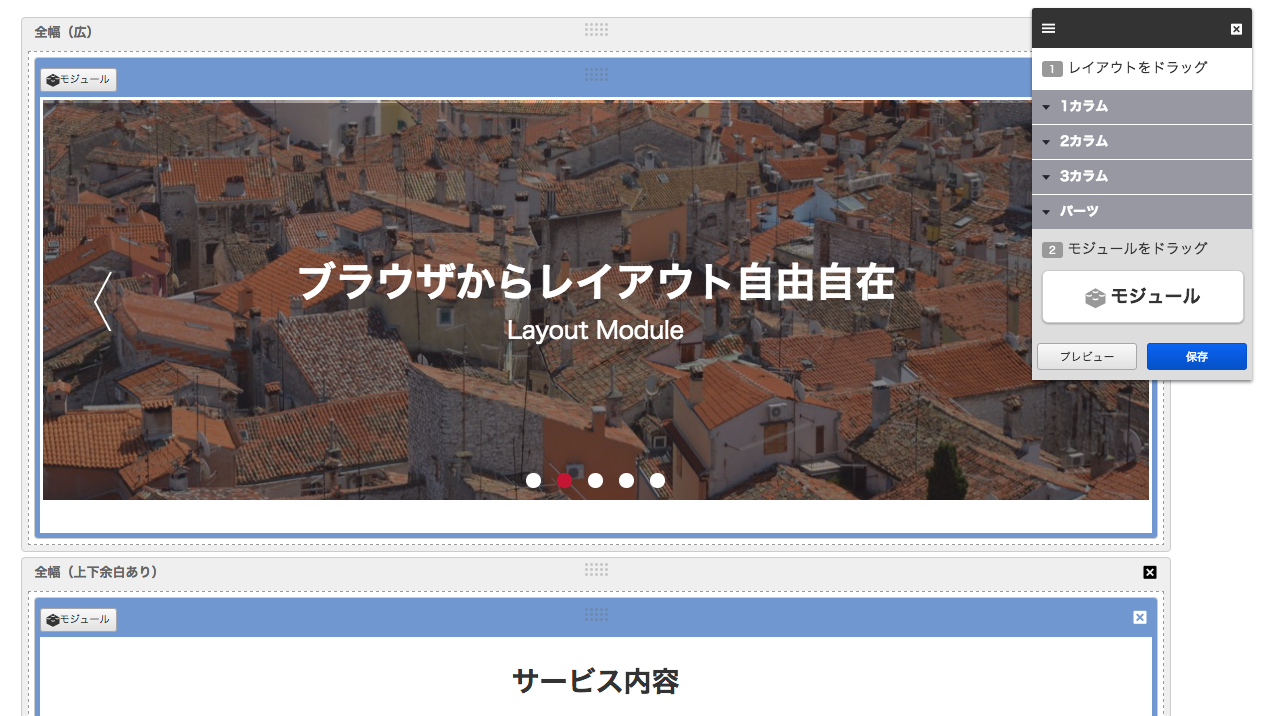The image size is (1271, 716).
Task: Select the last carousel dot
Action: pyautogui.click(x=657, y=481)
